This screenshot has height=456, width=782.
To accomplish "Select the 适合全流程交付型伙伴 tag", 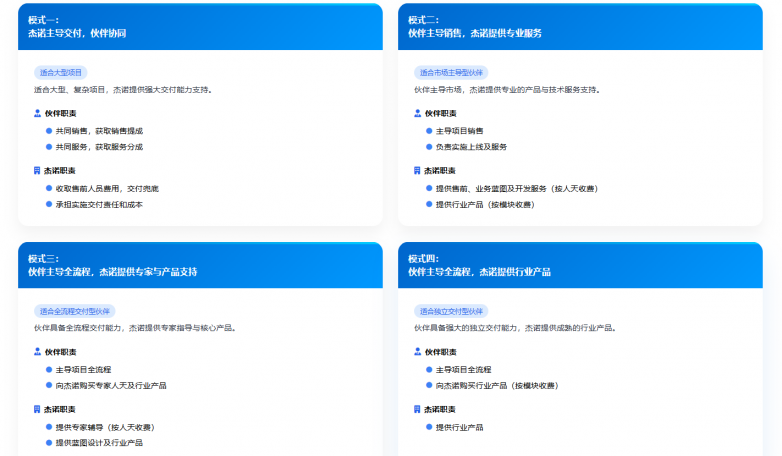I will click(76, 311).
